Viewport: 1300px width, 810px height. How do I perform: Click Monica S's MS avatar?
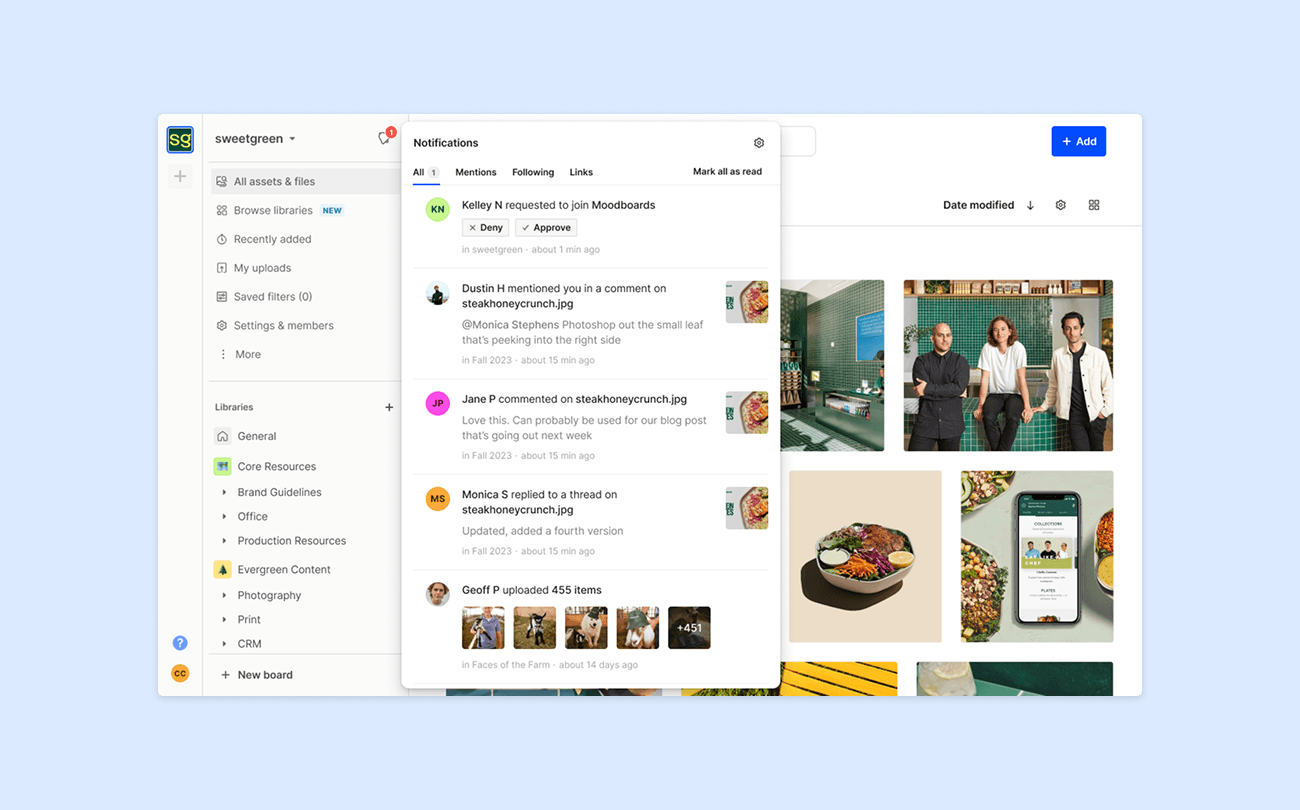pyautogui.click(x=437, y=499)
